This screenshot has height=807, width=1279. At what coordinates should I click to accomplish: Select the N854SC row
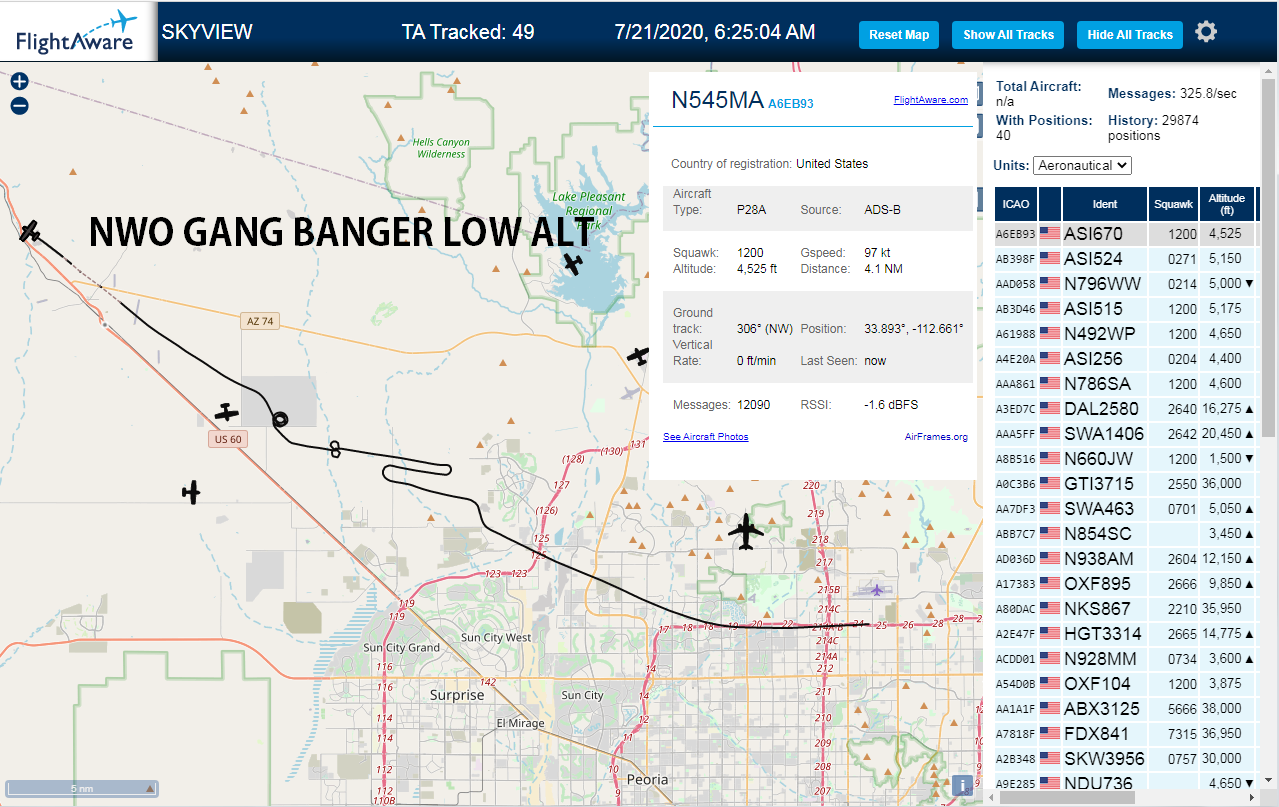1125,534
